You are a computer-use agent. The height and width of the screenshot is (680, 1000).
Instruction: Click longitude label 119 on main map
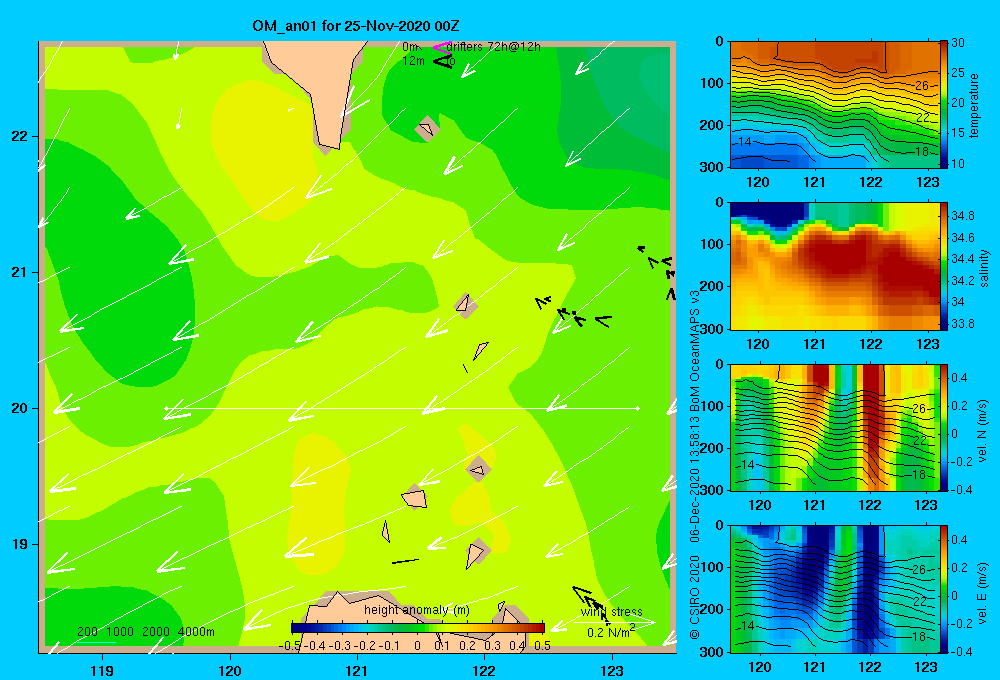point(102,670)
